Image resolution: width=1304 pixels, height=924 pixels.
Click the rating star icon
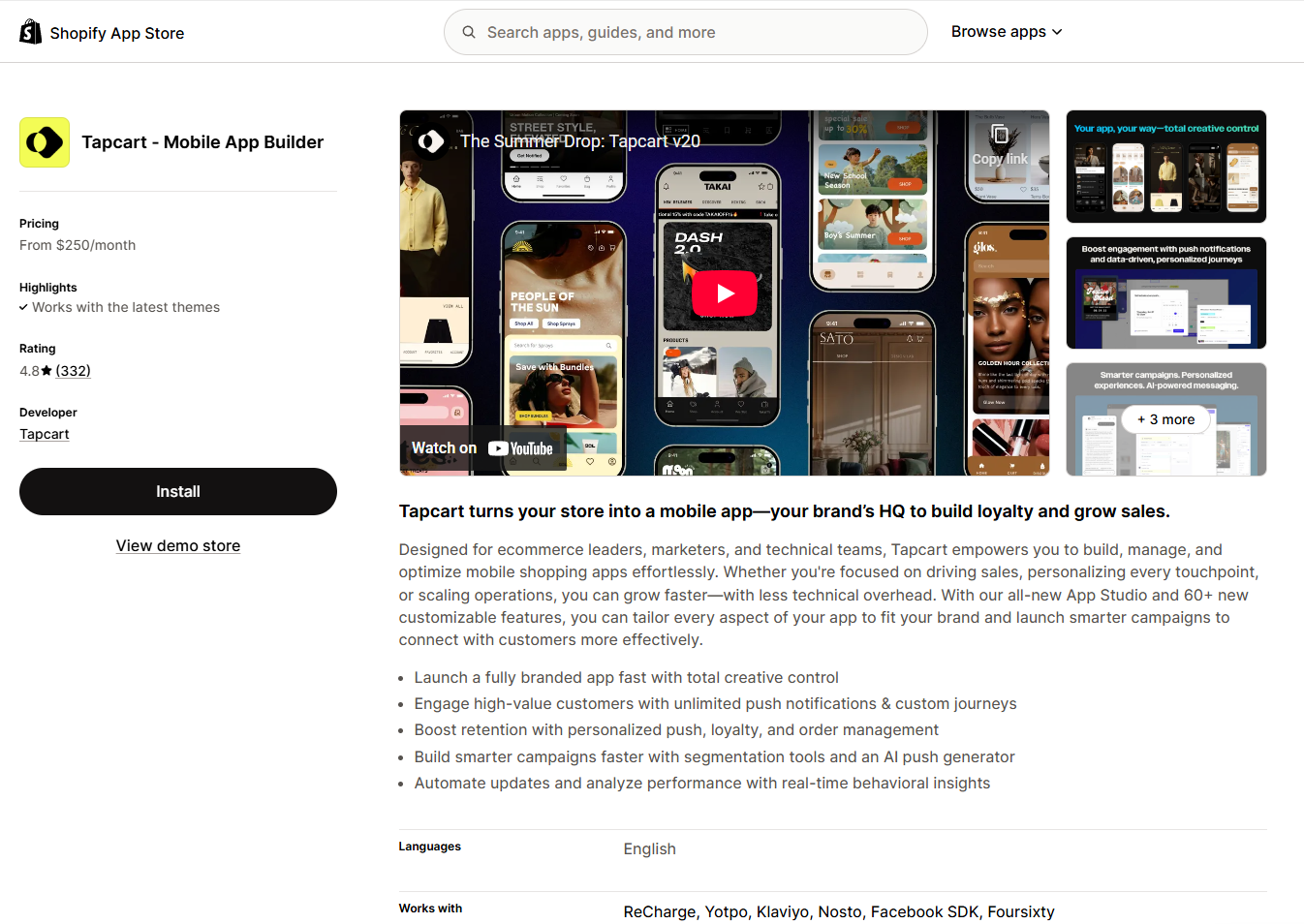[47, 371]
